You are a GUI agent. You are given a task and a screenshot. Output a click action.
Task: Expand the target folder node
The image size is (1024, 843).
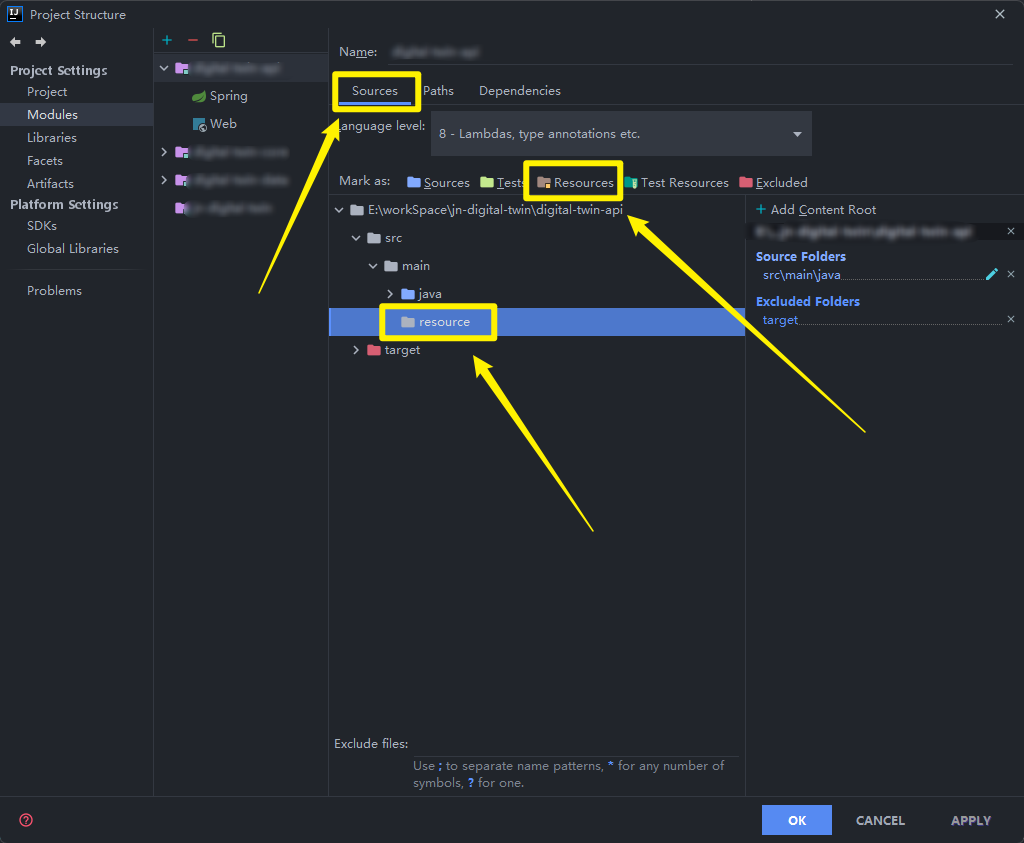tap(356, 350)
